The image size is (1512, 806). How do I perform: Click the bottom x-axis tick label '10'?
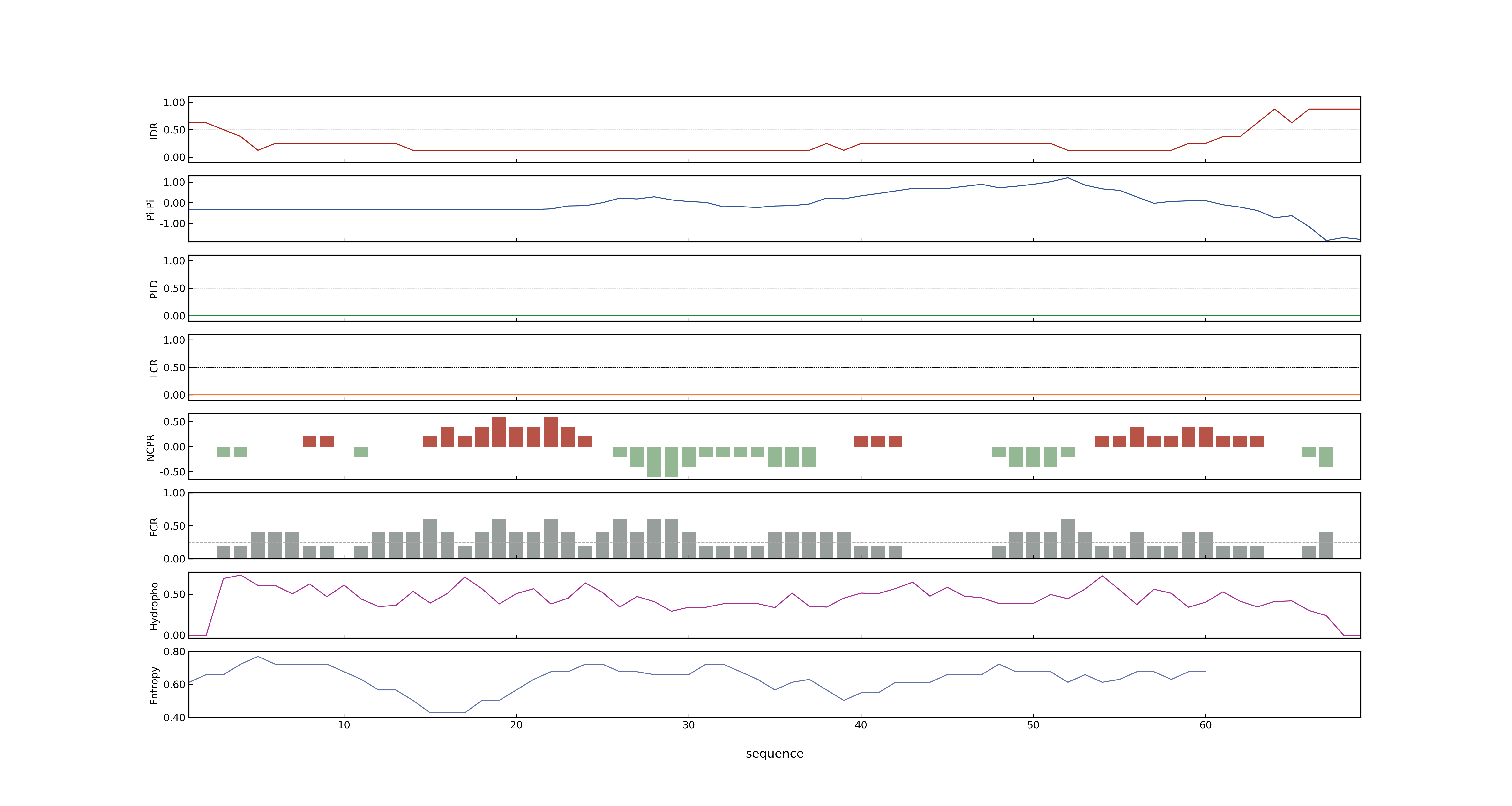[x=344, y=725]
